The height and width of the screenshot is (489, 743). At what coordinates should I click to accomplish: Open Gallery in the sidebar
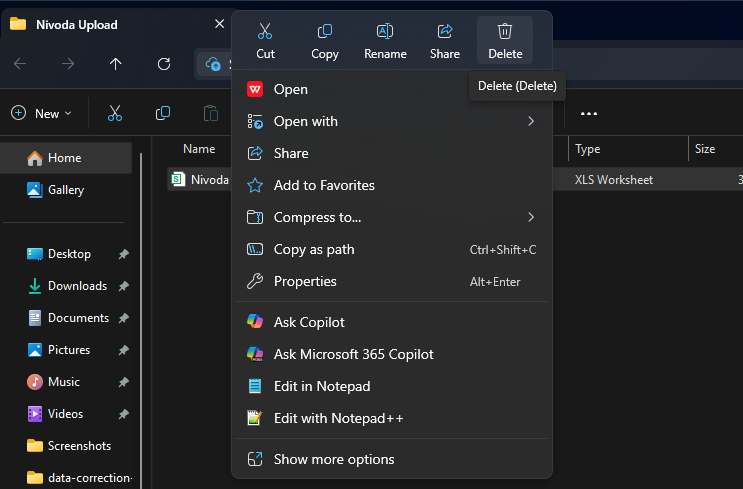pyautogui.click(x=66, y=190)
